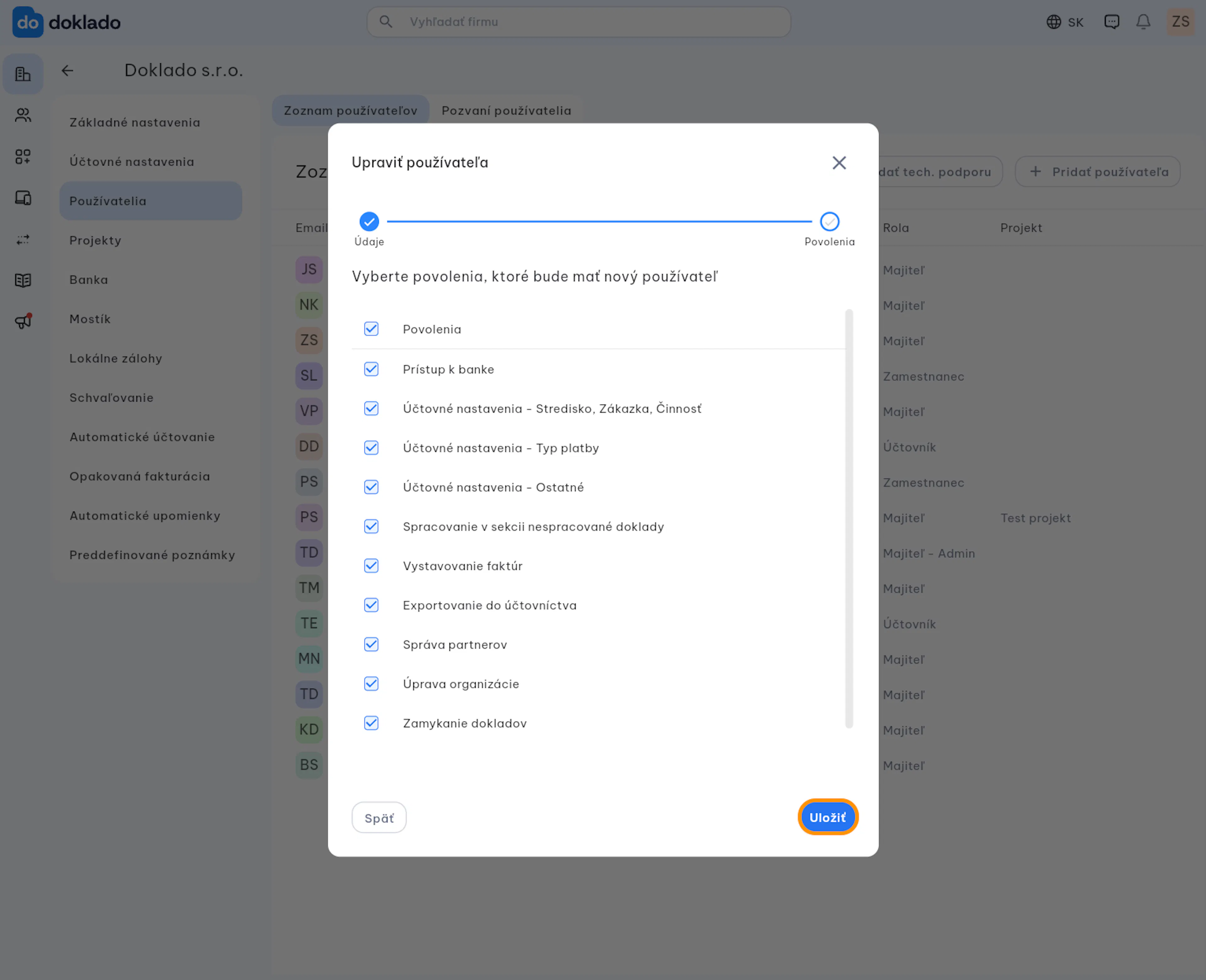This screenshot has height=980, width=1206.
Task: Click the doklado logo icon
Action: [28, 22]
